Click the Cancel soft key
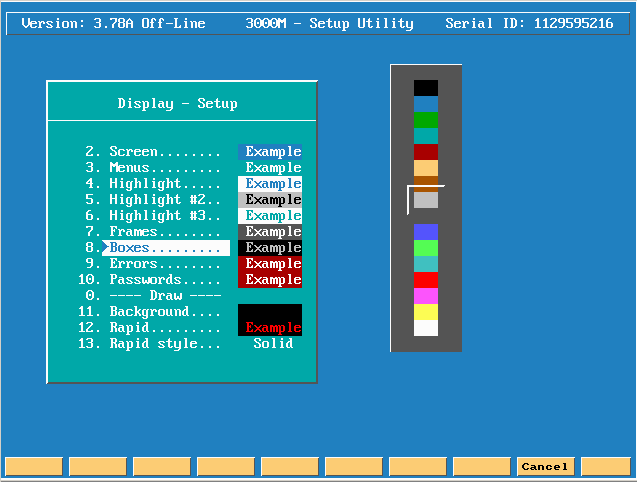Viewport: 637px width, 482px height. 545,467
